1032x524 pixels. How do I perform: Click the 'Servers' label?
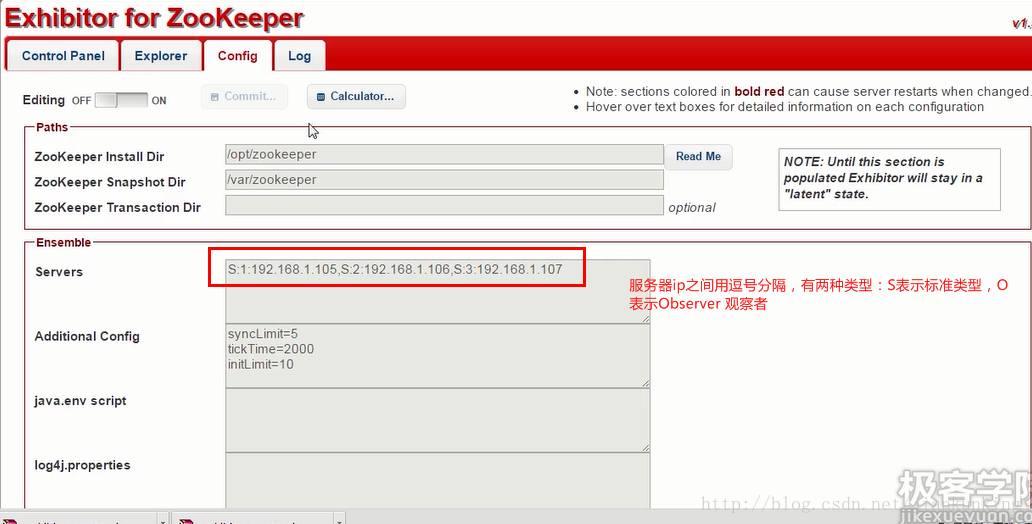[x=59, y=272]
